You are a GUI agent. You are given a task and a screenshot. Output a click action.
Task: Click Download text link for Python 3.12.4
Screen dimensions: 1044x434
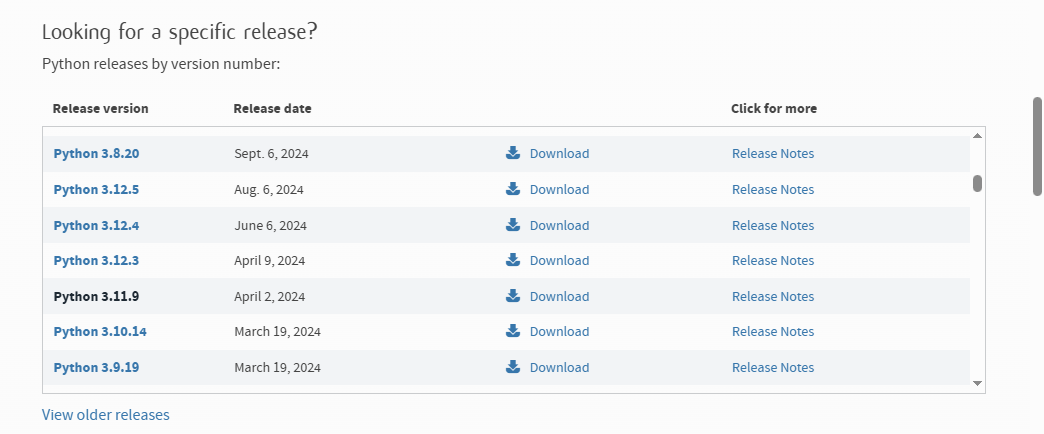[559, 226]
